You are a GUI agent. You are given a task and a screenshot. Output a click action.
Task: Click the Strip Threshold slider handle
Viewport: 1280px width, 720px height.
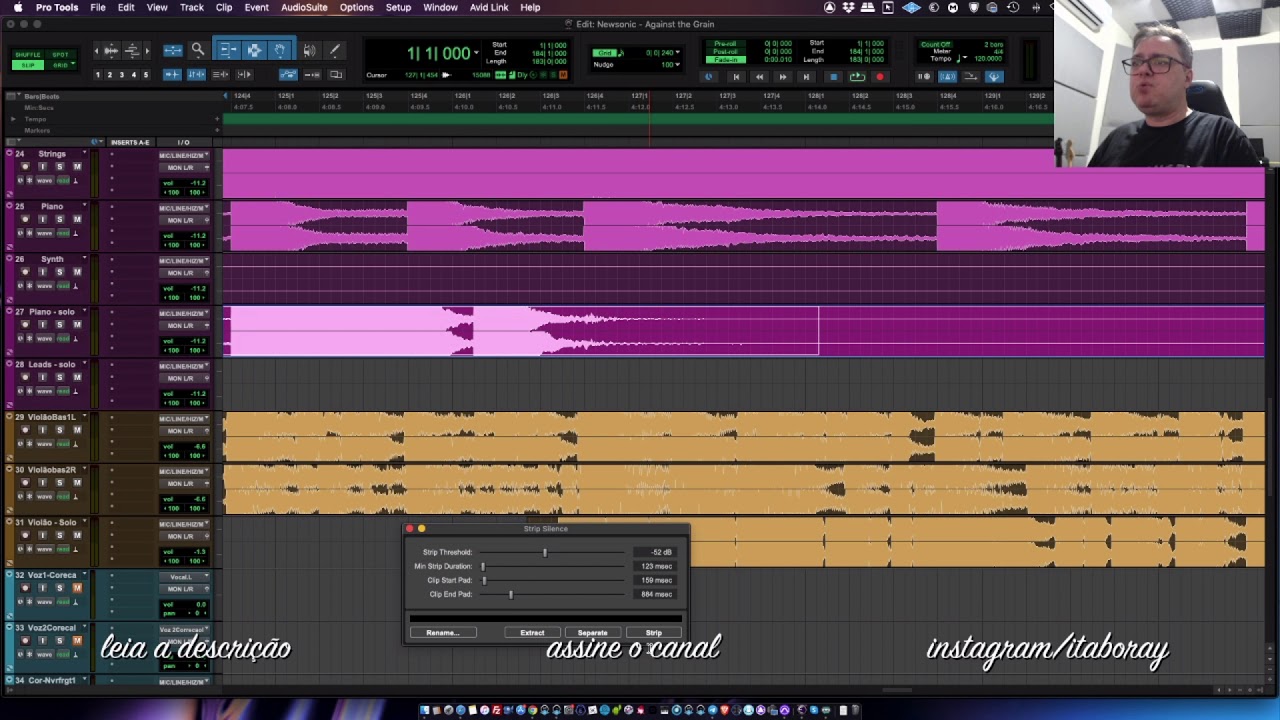tap(545, 552)
